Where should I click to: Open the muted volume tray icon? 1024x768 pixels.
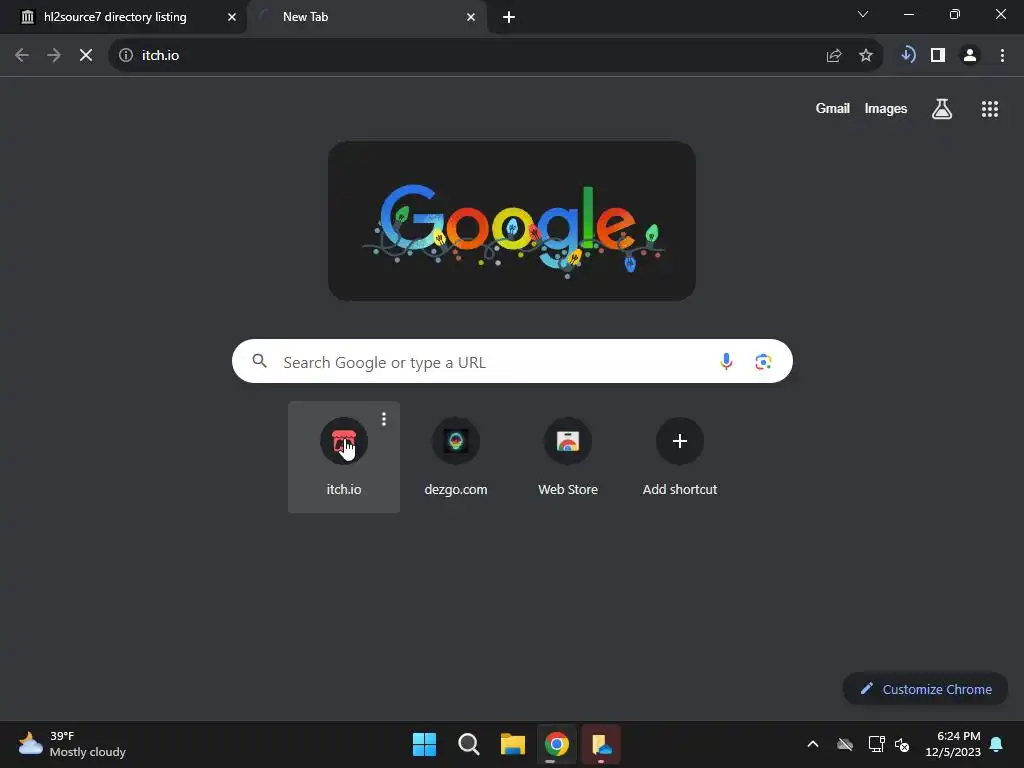[902, 744]
